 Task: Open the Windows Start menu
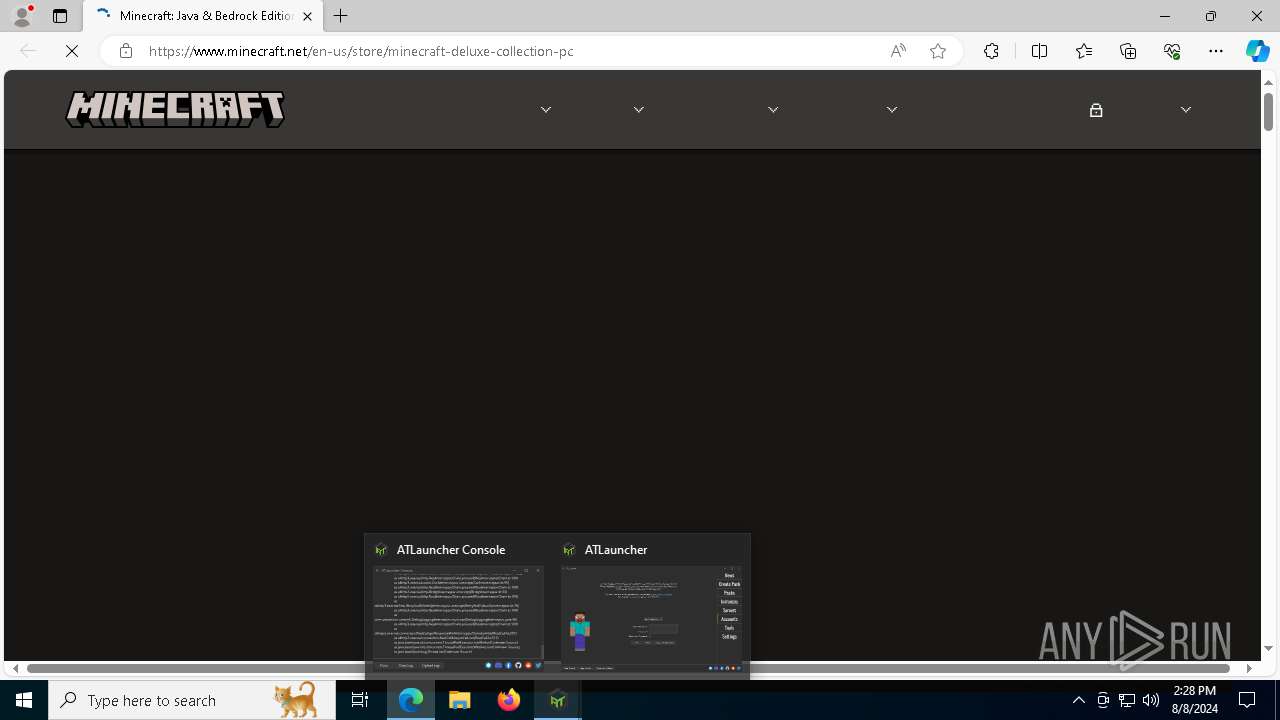coord(24,700)
